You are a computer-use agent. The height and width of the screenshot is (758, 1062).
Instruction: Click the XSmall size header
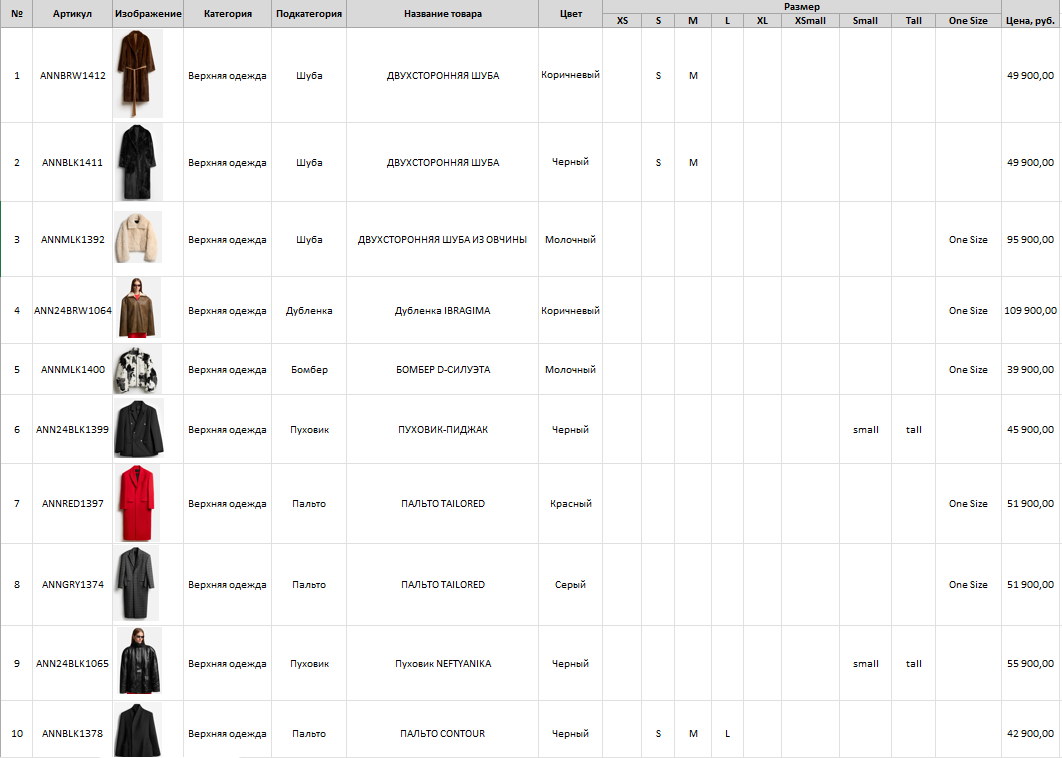pyautogui.click(x=810, y=20)
